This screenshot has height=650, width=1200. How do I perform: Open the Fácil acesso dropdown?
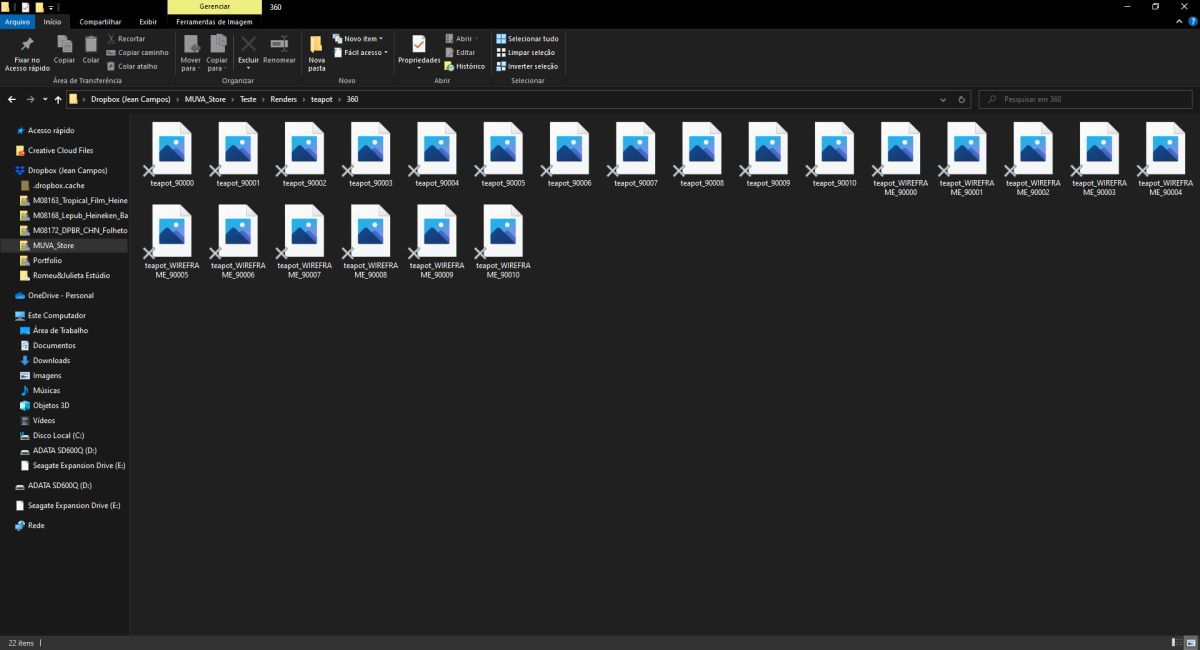[359, 52]
